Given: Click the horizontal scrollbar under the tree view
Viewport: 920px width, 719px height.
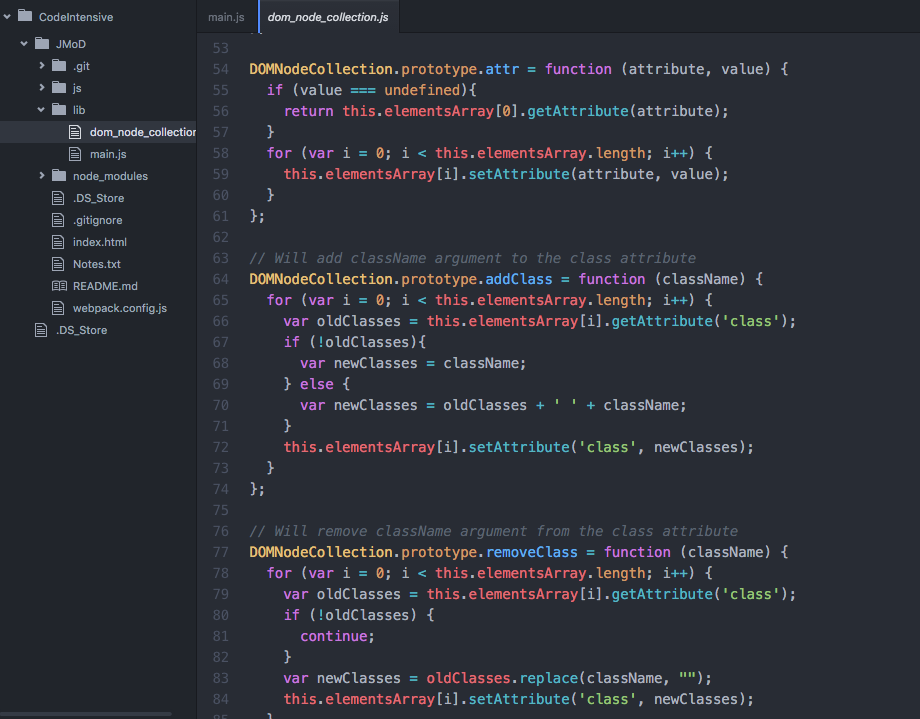Looking at the screenshot, I should pos(86,714).
